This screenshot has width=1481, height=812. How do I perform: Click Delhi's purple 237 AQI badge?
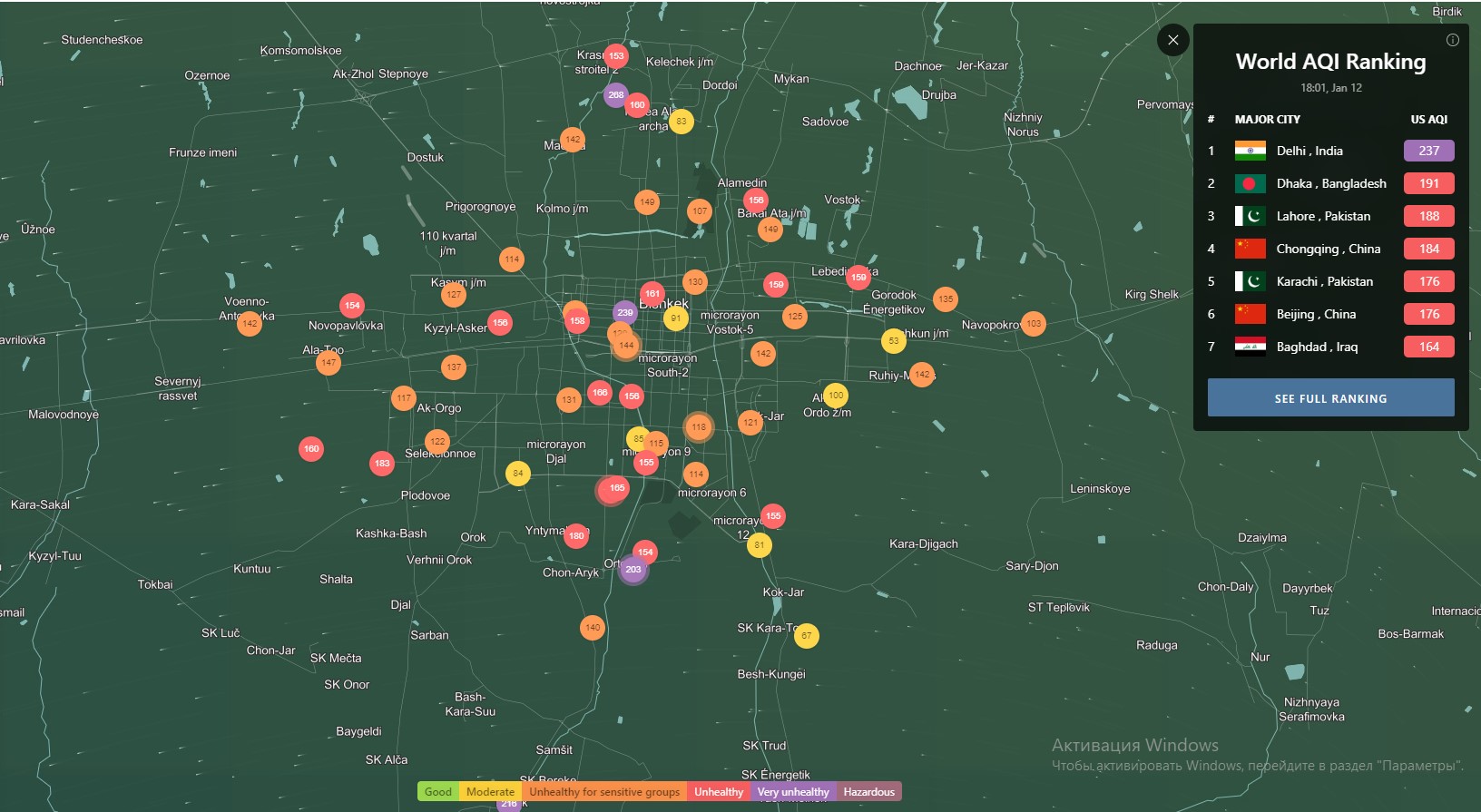coord(1428,151)
